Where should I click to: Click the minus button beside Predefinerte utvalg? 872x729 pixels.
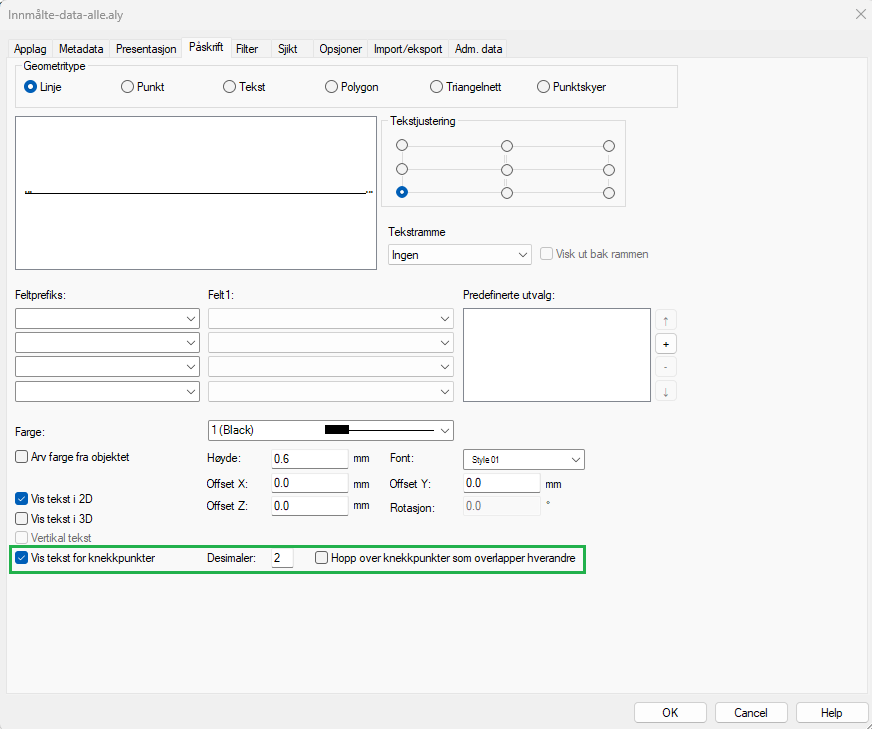coord(665,367)
